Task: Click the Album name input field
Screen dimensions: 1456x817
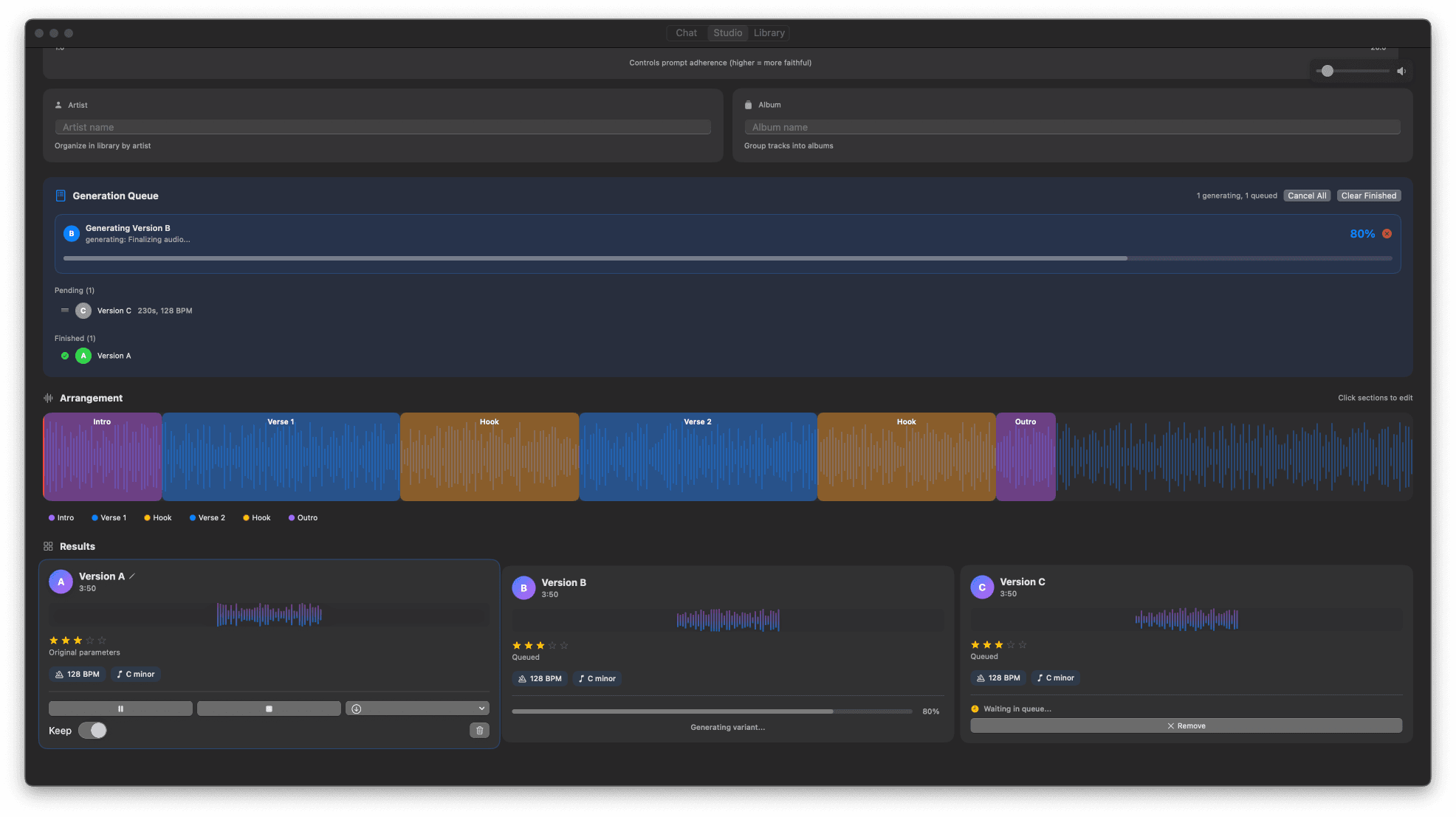Action: coord(1072,127)
